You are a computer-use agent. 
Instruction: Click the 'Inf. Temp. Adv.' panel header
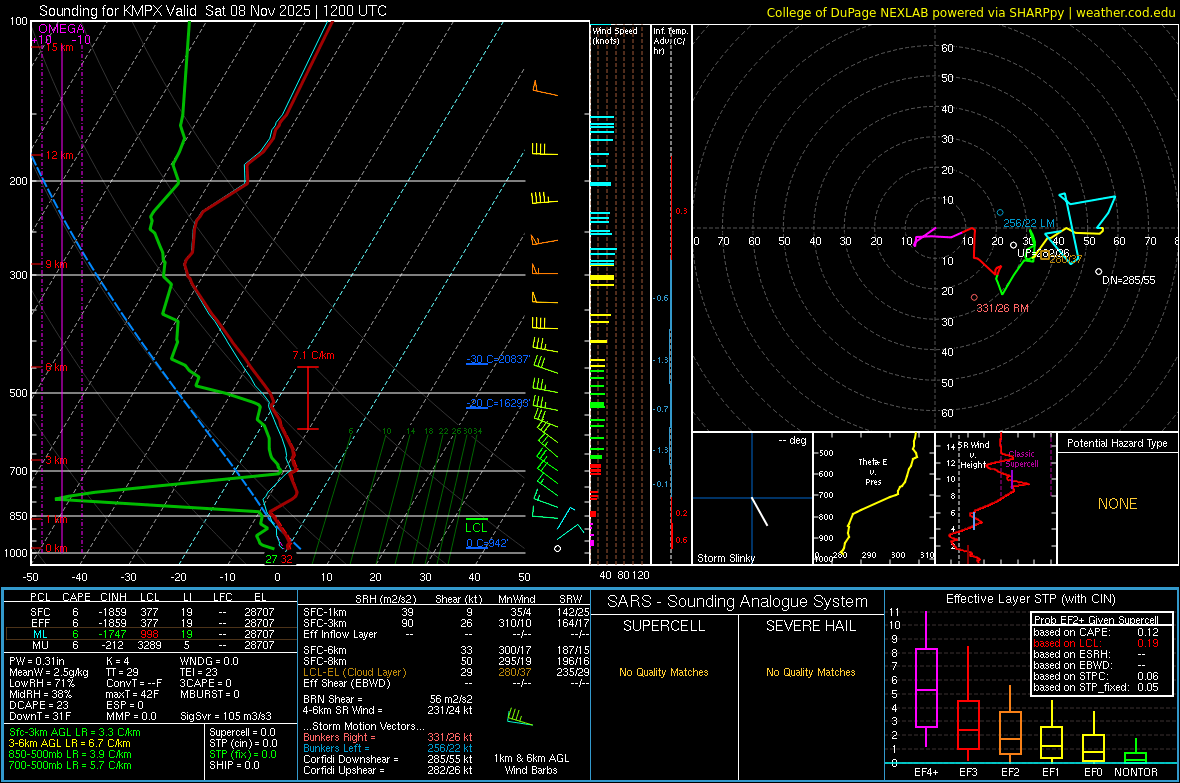pyautogui.click(x=670, y=41)
